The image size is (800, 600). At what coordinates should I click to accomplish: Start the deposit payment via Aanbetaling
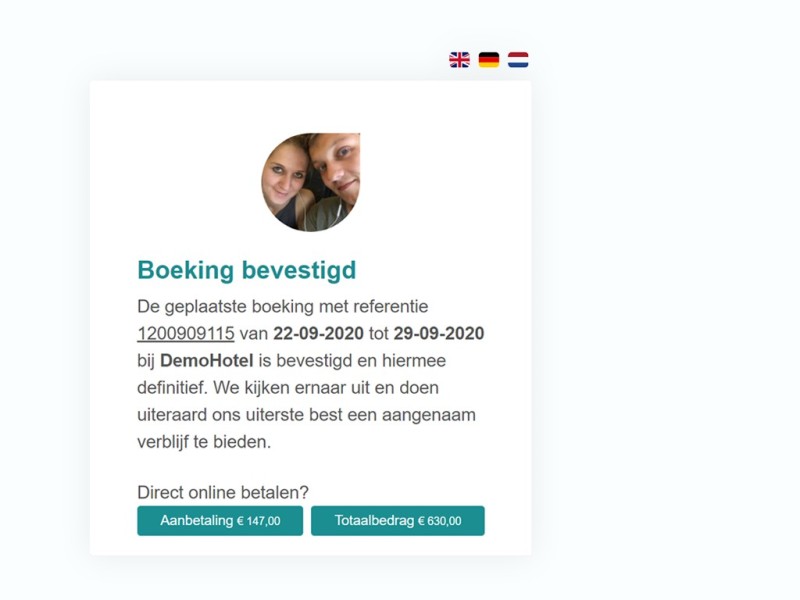[x=222, y=520]
